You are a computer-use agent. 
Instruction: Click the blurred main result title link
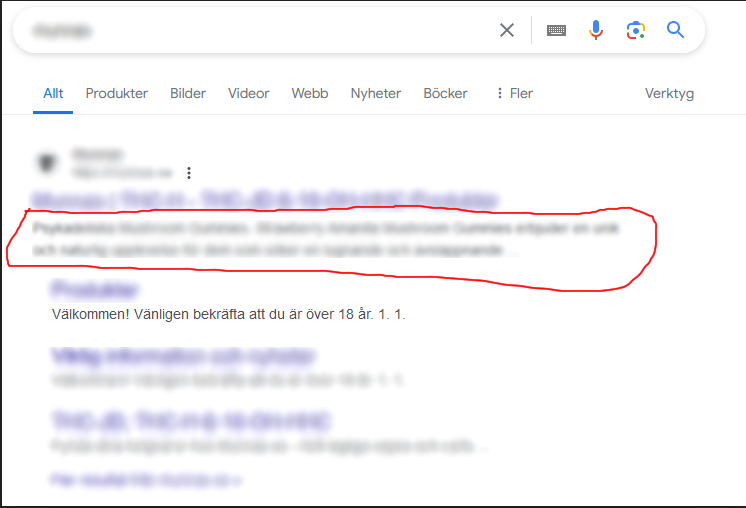[x=265, y=199]
